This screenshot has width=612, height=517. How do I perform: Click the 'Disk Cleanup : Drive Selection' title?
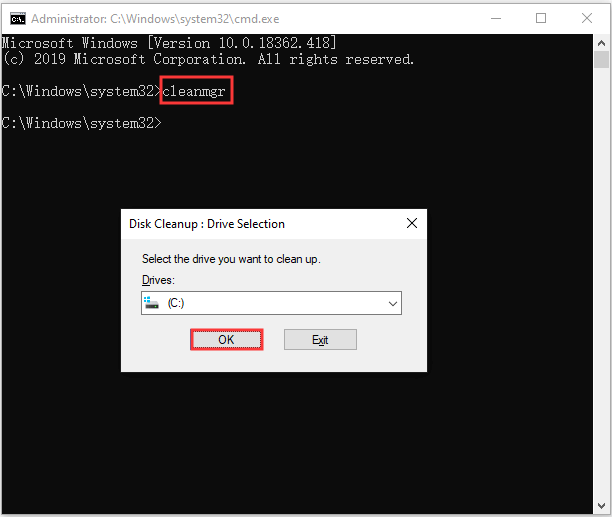coord(207,224)
